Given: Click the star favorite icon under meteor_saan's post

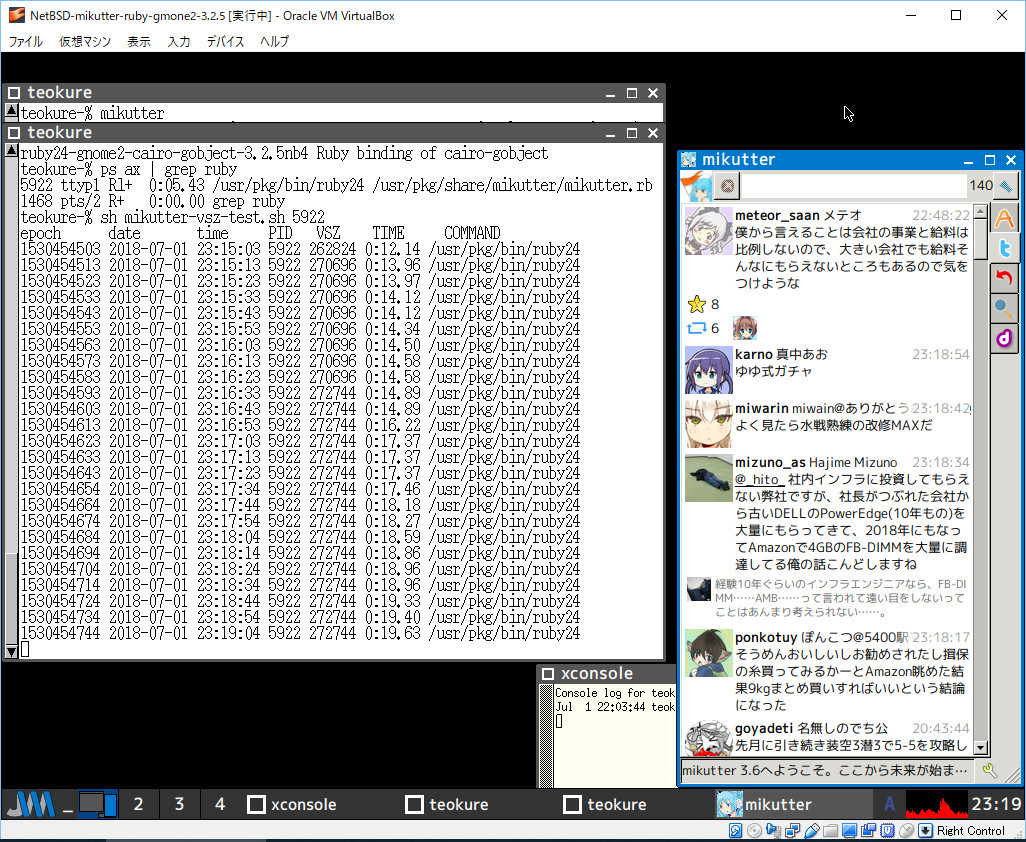Looking at the screenshot, I should click(x=697, y=304).
